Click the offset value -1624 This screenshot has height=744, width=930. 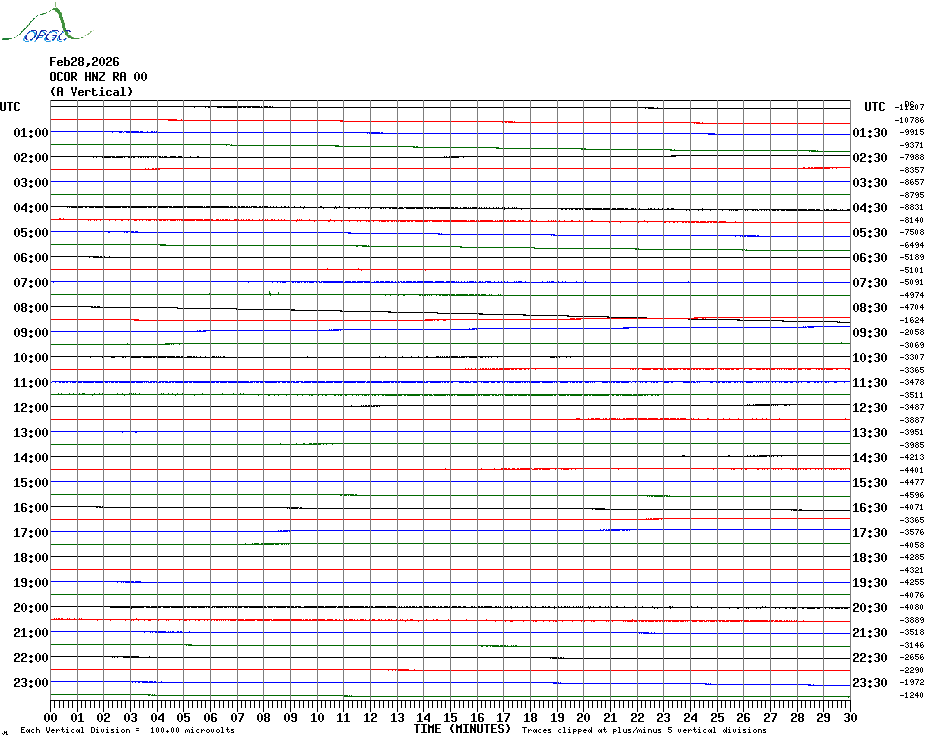[912, 320]
